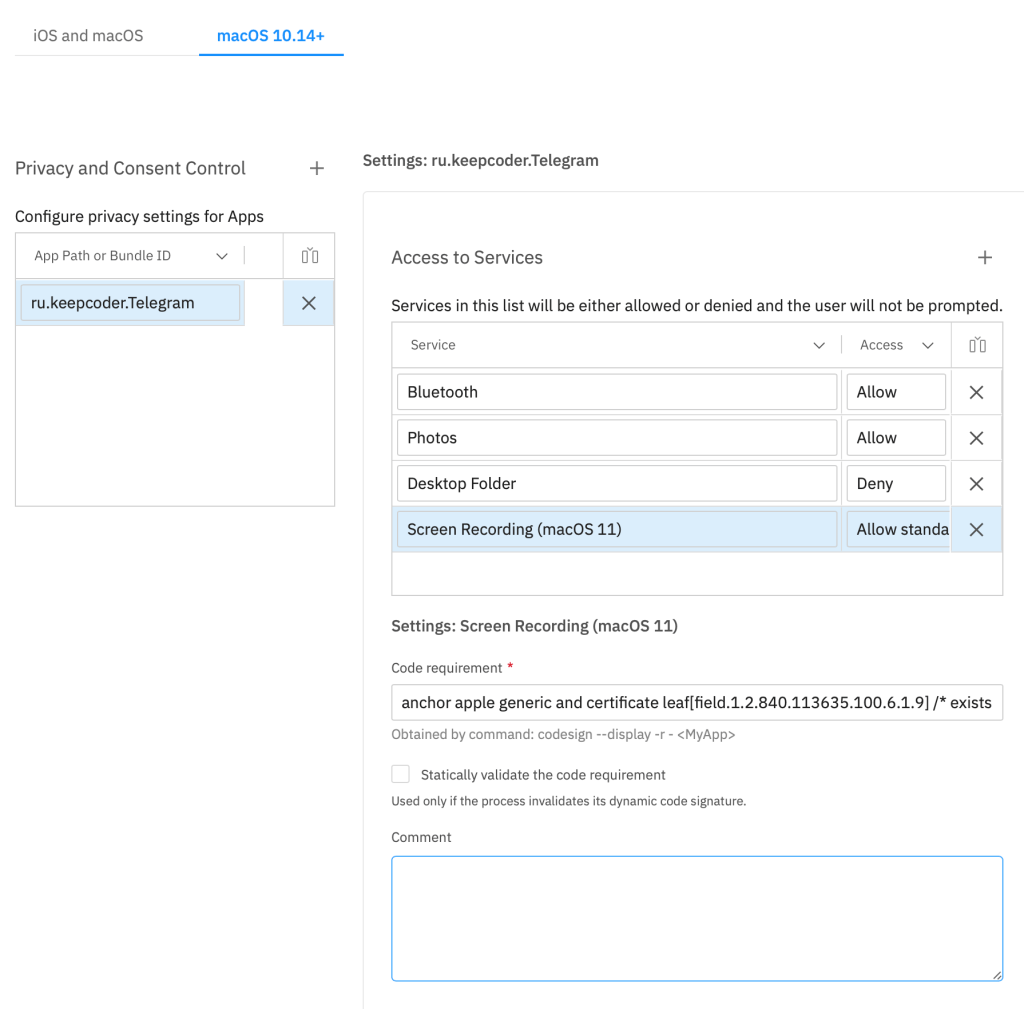Click the column icon in the services table header
The image size is (1024, 1009).
click(x=977, y=345)
